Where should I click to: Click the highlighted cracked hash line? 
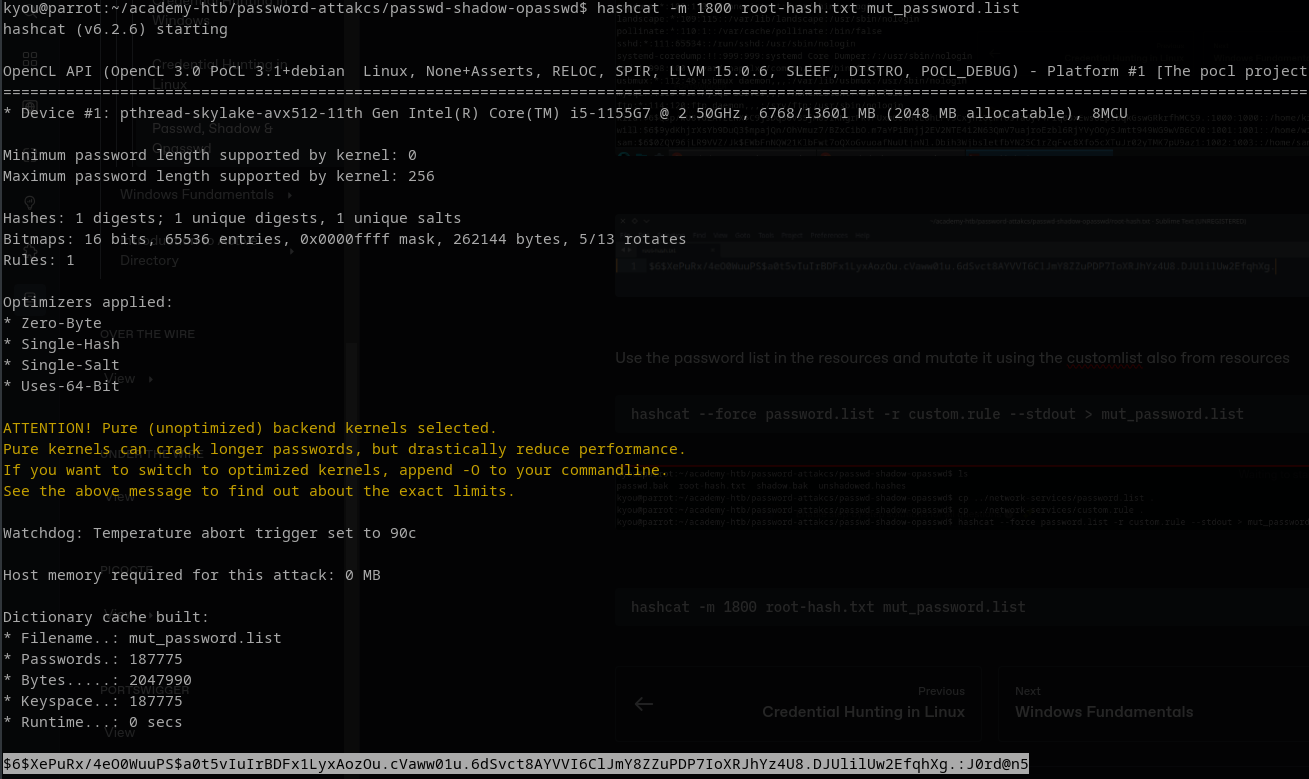coord(516,764)
